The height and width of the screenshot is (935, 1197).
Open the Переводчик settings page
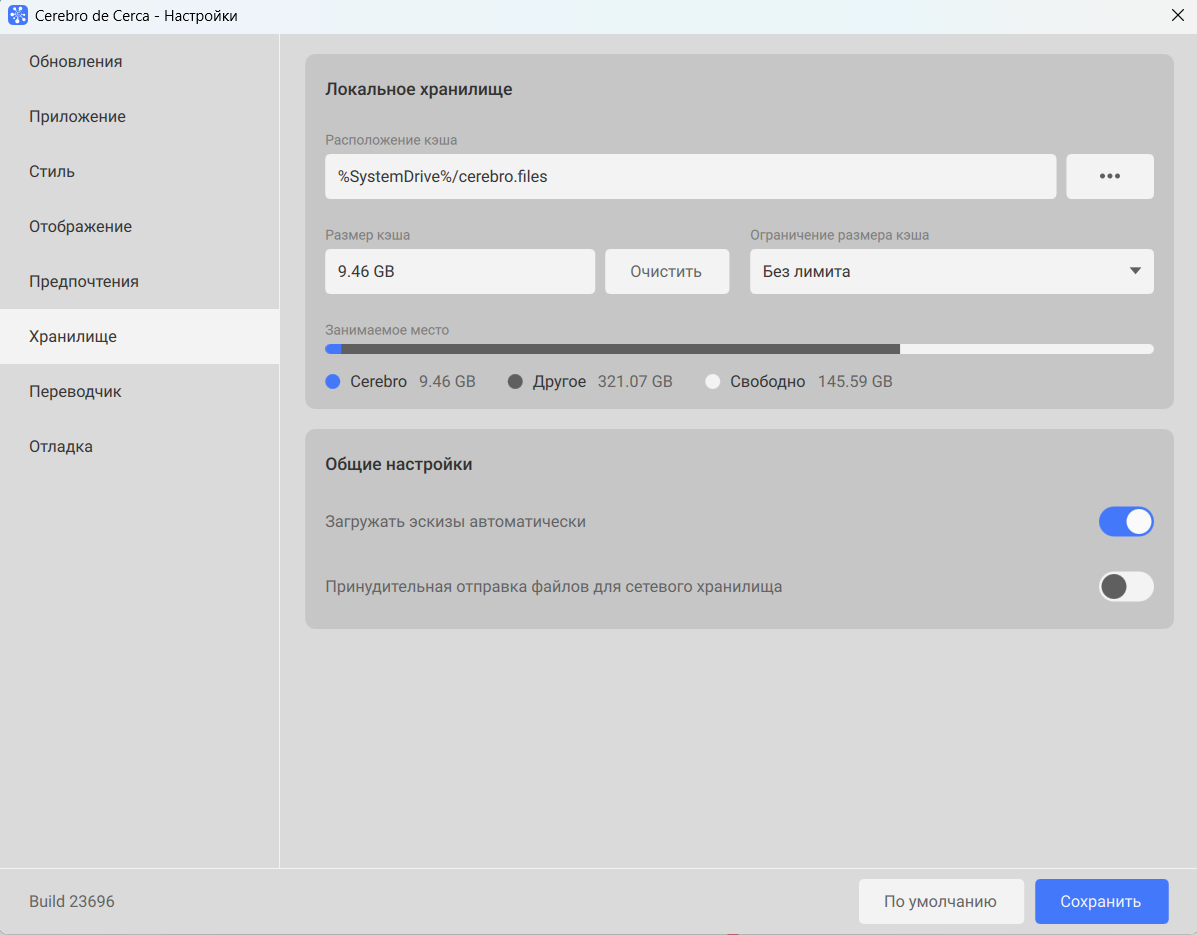click(x=75, y=392)
